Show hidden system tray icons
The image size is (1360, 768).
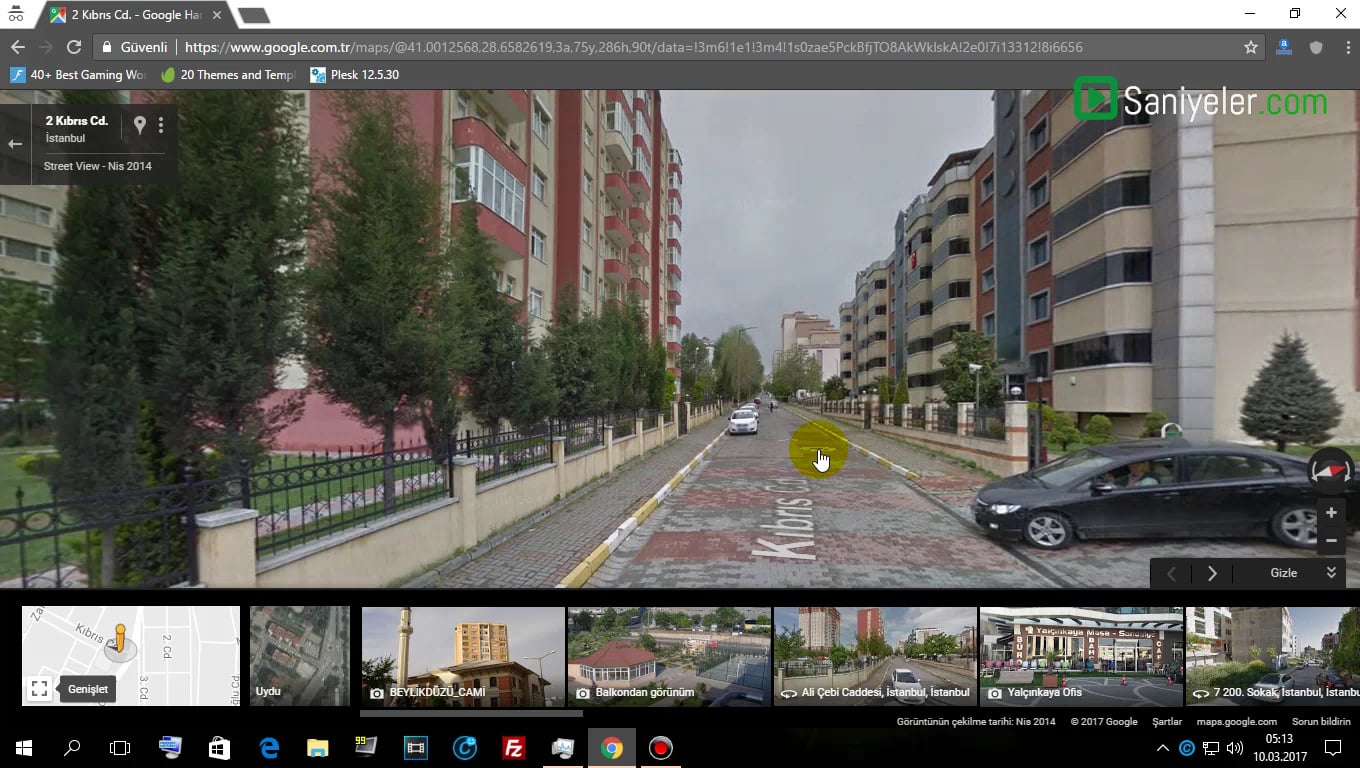click(1162, 748)
